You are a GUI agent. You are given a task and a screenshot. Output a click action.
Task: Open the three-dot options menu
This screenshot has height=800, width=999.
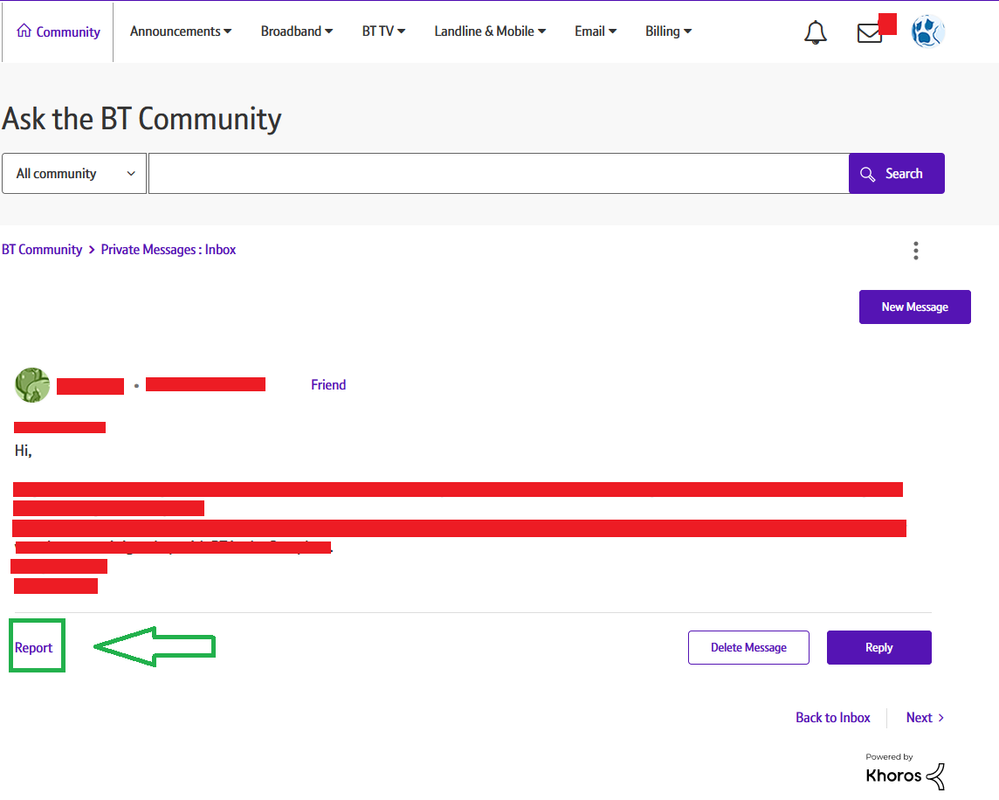click(x=915, y=251)
